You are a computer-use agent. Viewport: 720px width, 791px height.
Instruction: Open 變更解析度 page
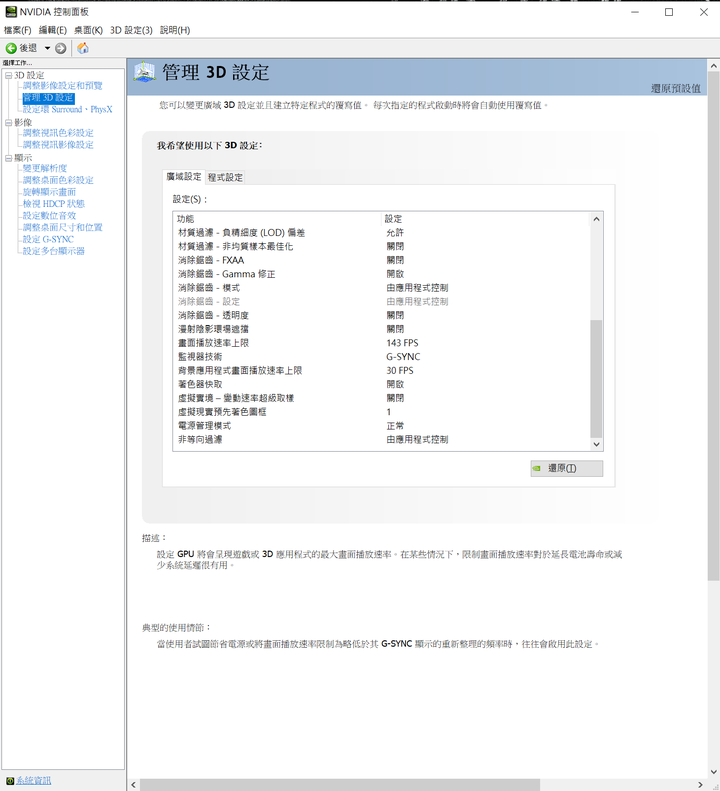point(45,168)
